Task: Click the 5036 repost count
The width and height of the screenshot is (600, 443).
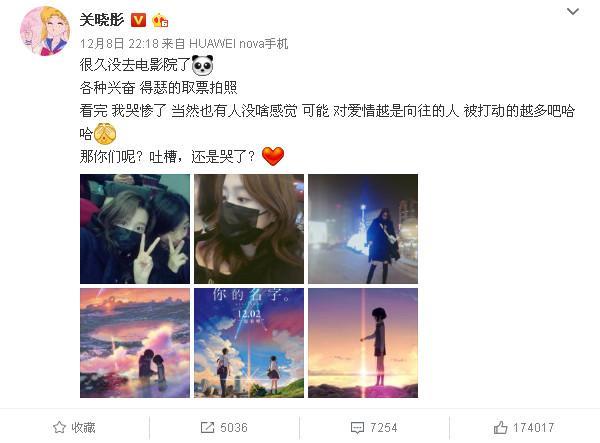Action: click(x=234, y=427)
